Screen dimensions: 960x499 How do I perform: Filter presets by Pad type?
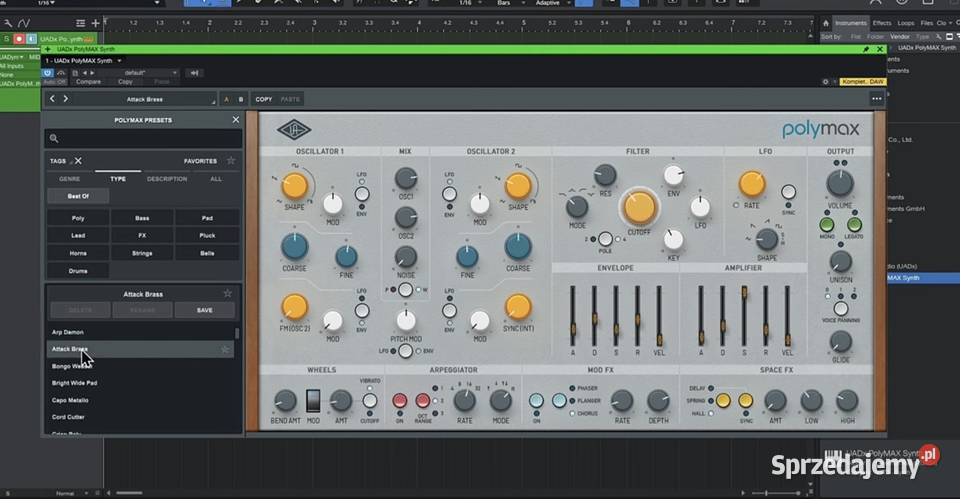(207, 218)
